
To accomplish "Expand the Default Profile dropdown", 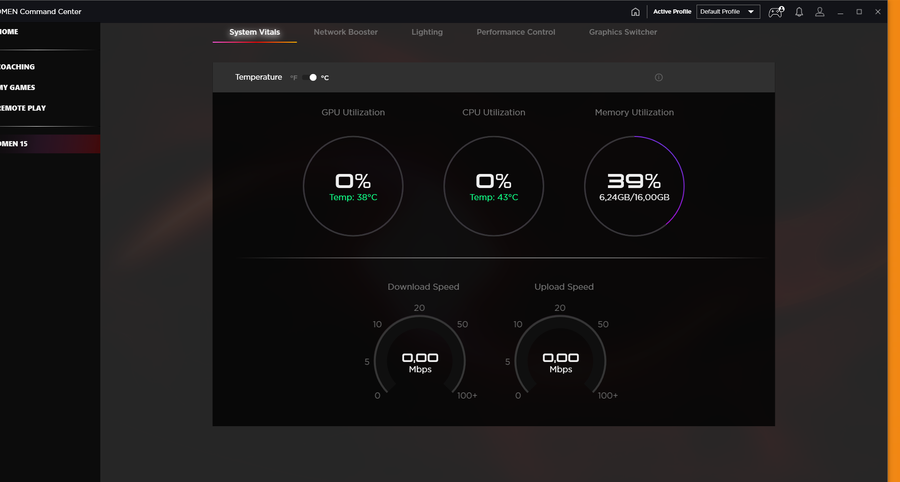I will [x=728, y=12].
